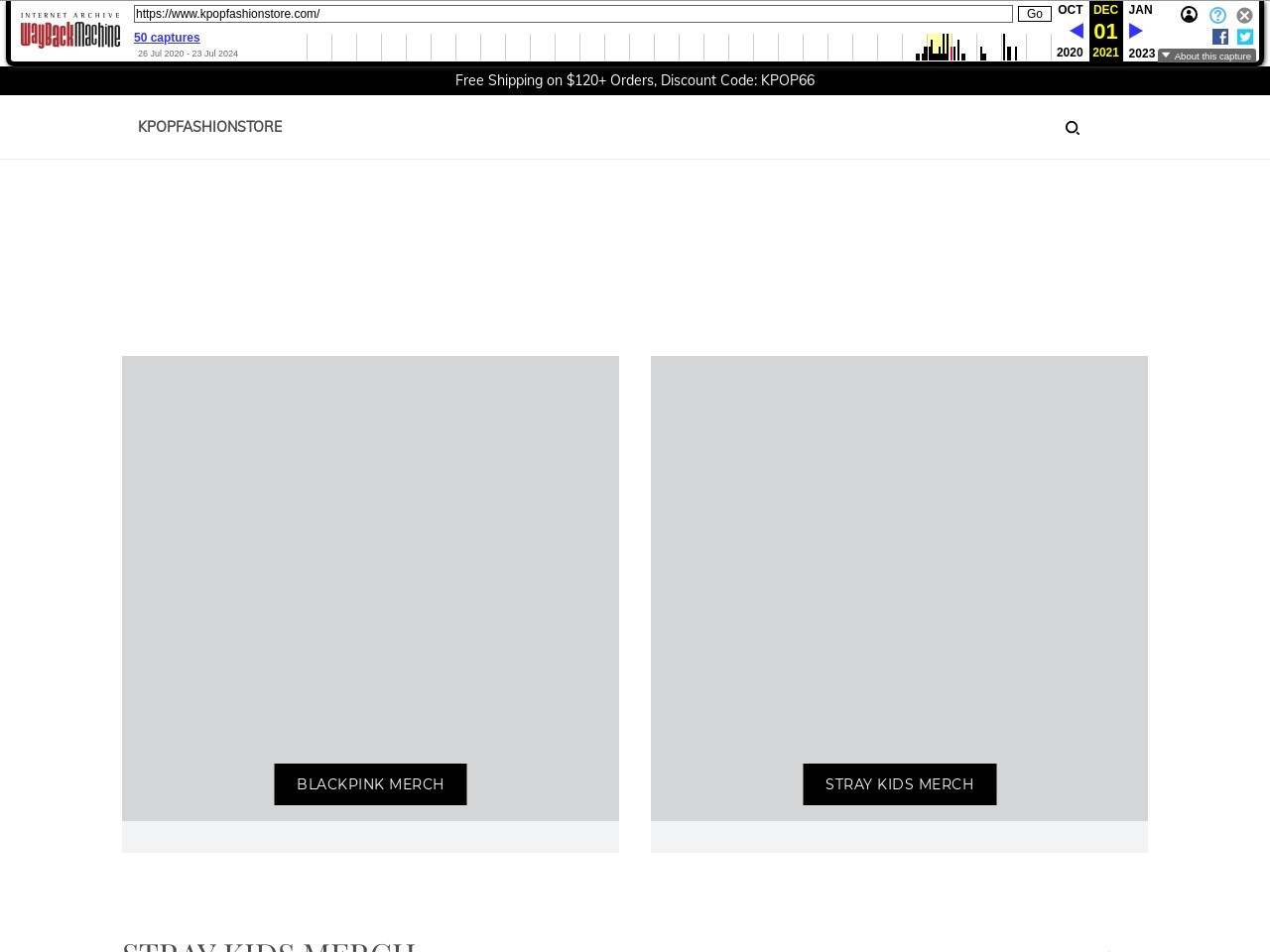Open BLACKPINK MERCH collection

(370, 784)
